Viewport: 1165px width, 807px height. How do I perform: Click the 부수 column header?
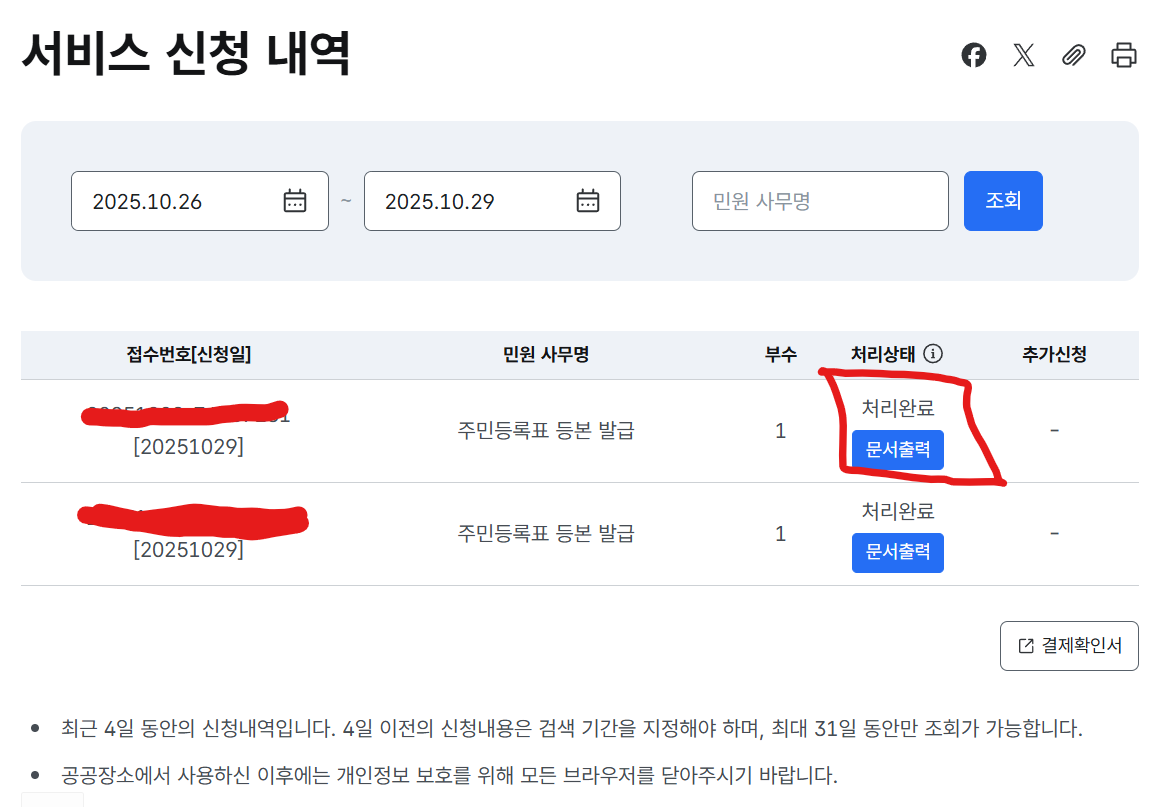[780, 354]
